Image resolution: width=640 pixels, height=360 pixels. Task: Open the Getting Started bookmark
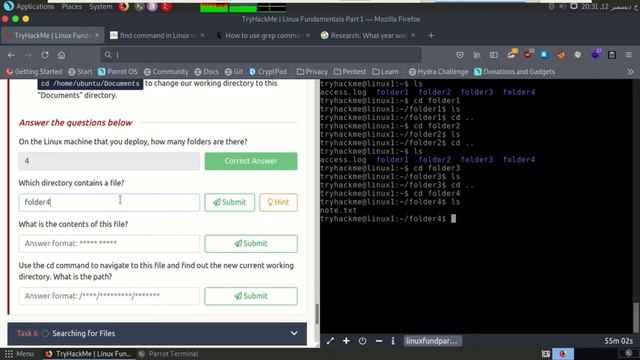click(34, 72)
